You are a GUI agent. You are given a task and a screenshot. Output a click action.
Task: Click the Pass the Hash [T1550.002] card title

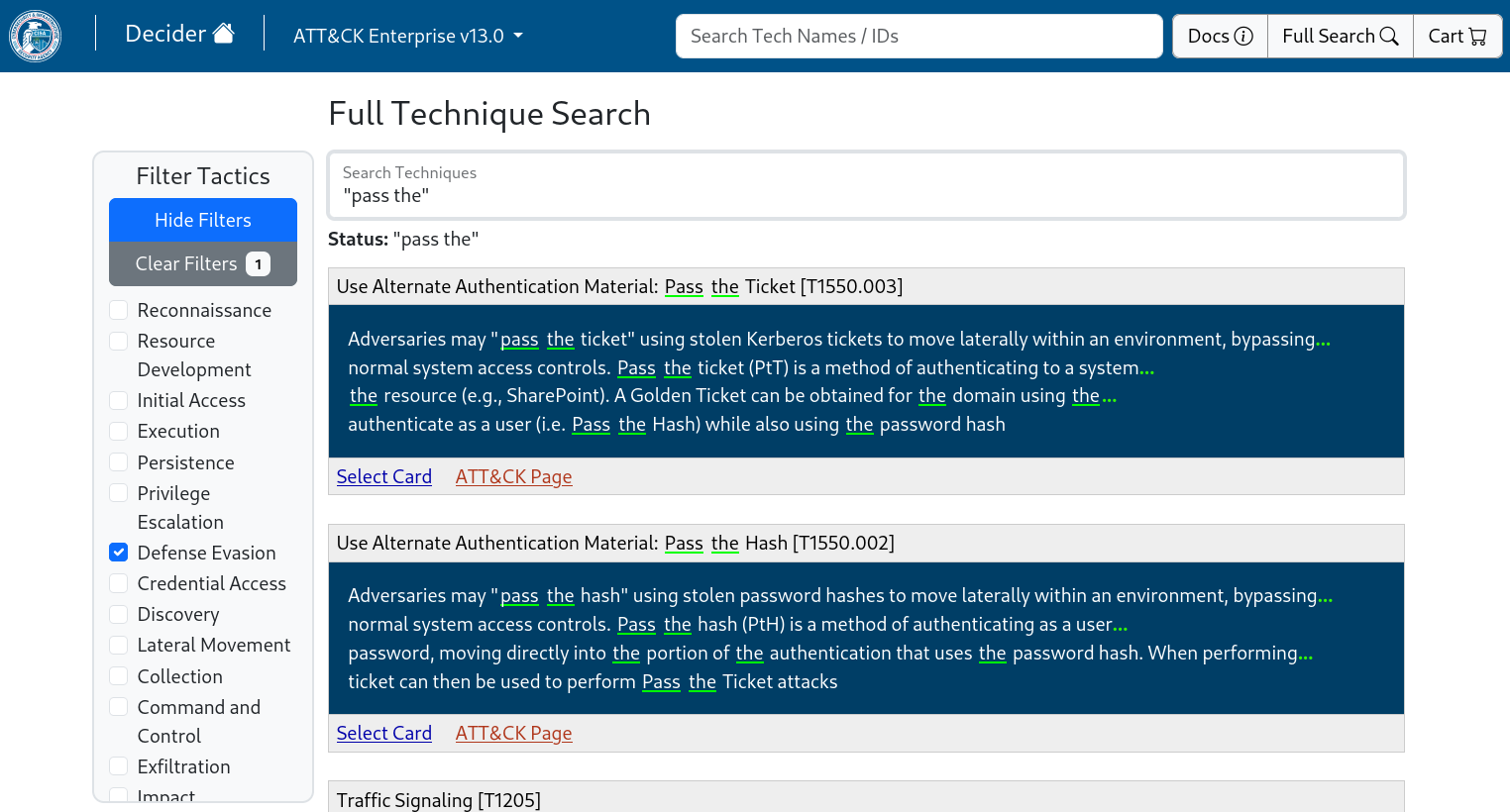point(615,543)
